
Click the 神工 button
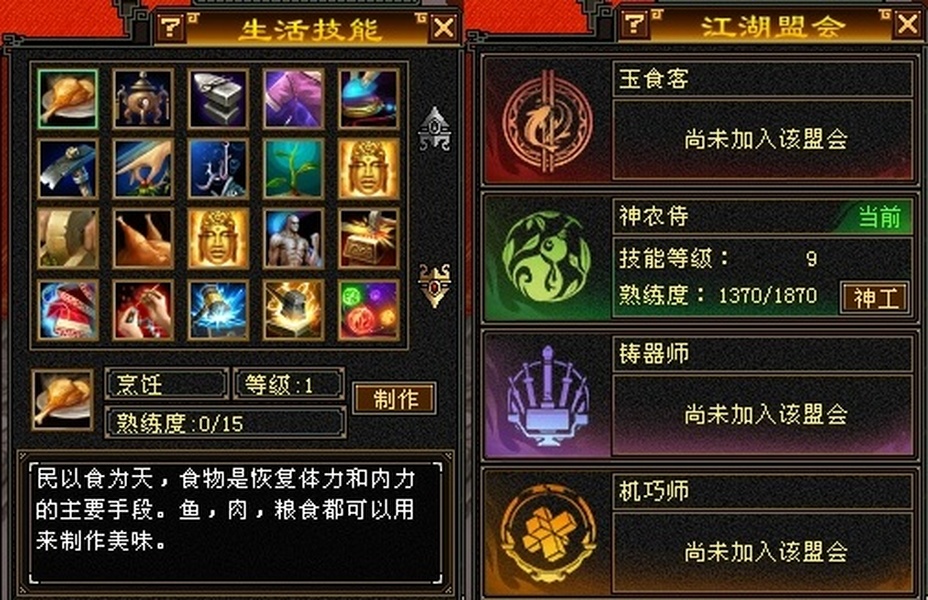point(875,298)
